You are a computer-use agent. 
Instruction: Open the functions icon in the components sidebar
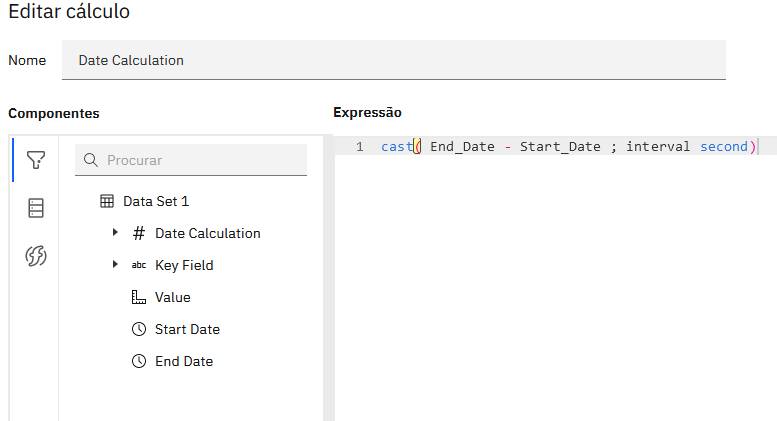click(35, 256)
